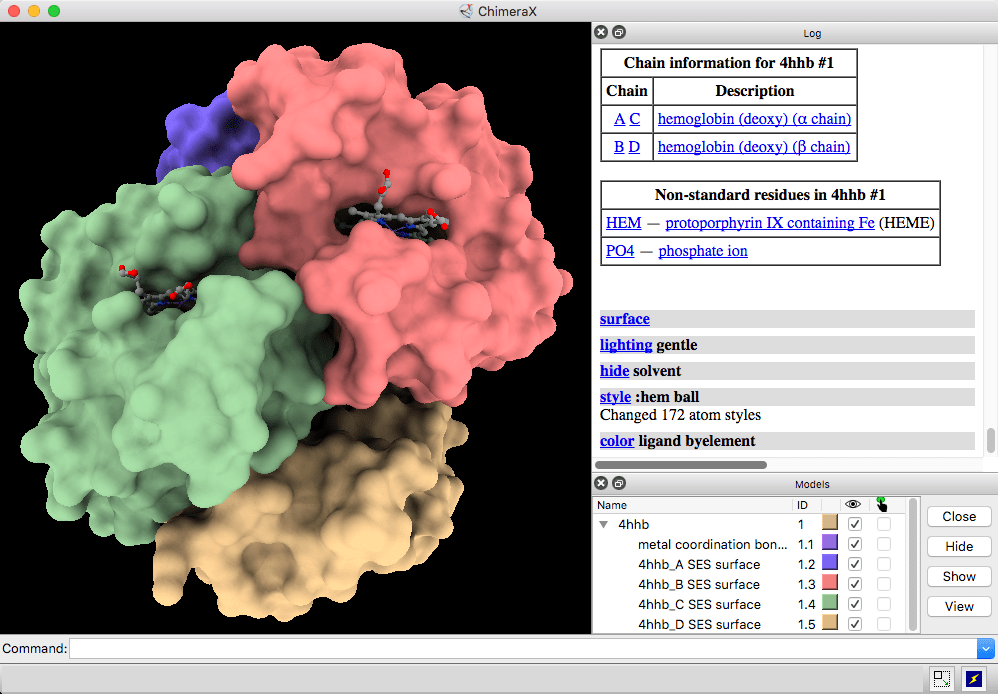
Task: Click the HEM residue link
Action: [x=624, y=223]
